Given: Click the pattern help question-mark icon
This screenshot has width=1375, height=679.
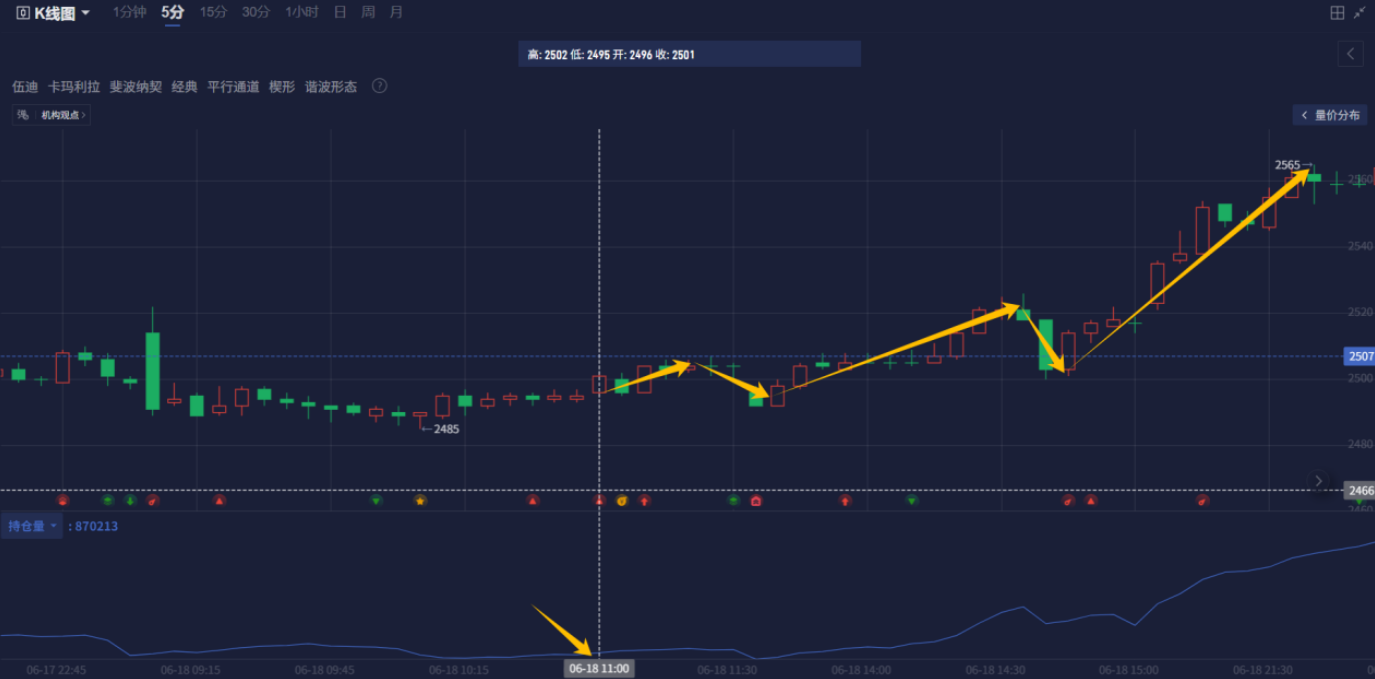Looking at the screenshot, I should click(379, 86).
